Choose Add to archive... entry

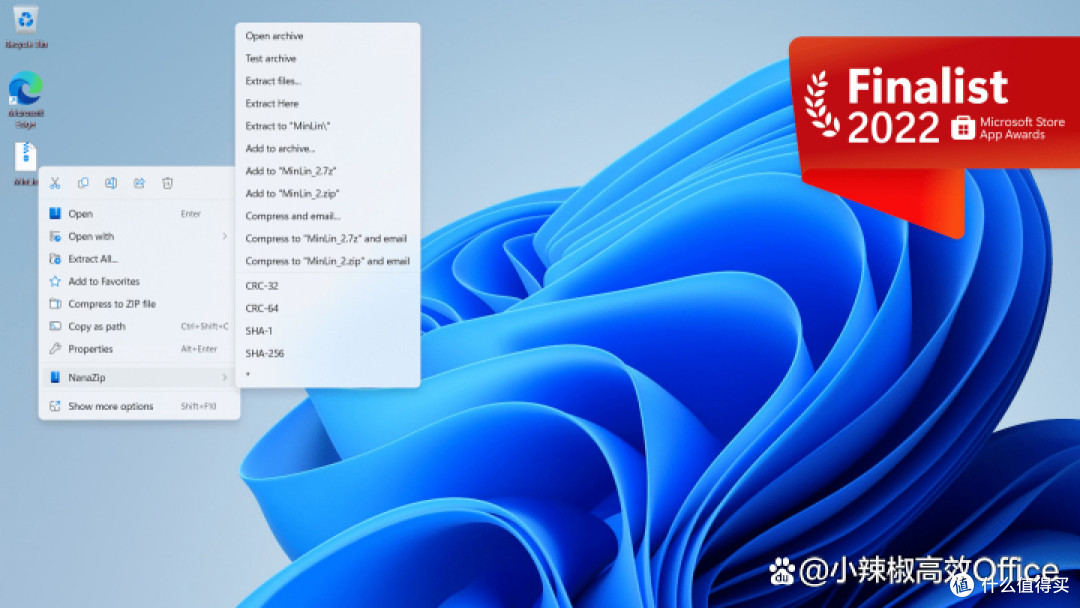tap(328, 148)
